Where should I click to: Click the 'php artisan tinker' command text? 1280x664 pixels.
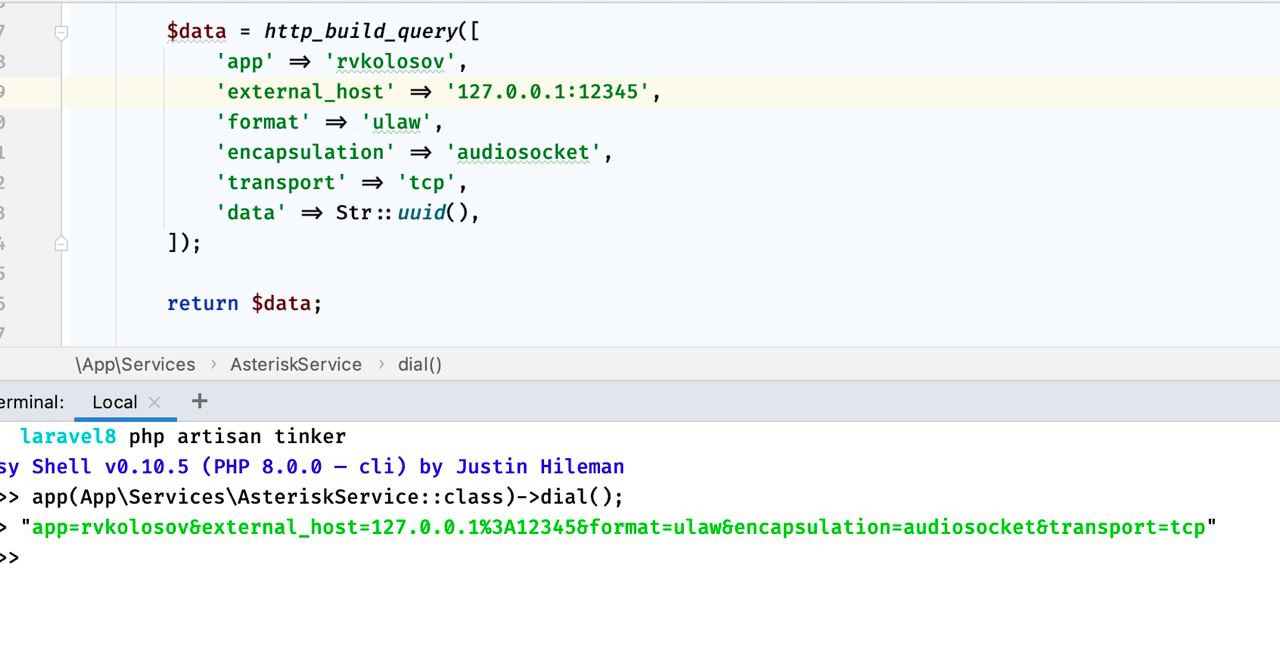click(x=237, y=436)
